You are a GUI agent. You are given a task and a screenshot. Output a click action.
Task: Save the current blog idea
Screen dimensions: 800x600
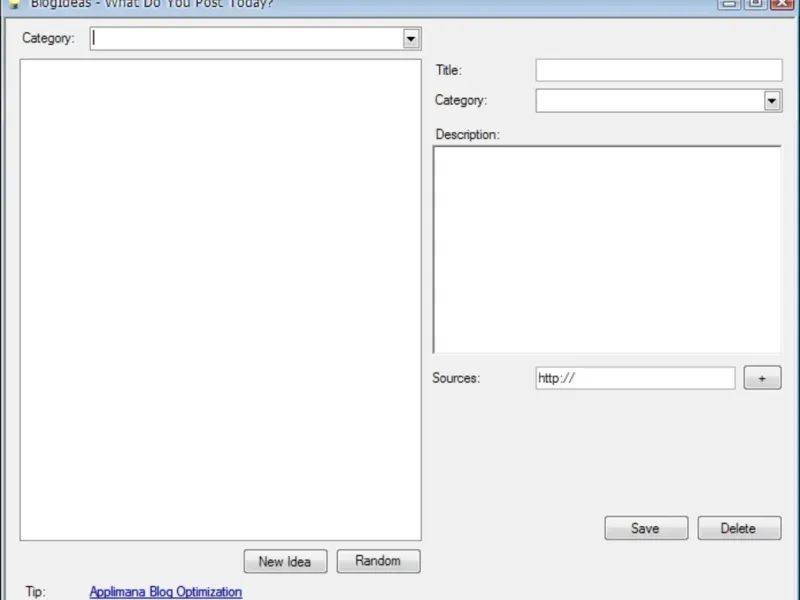(646, 528)
